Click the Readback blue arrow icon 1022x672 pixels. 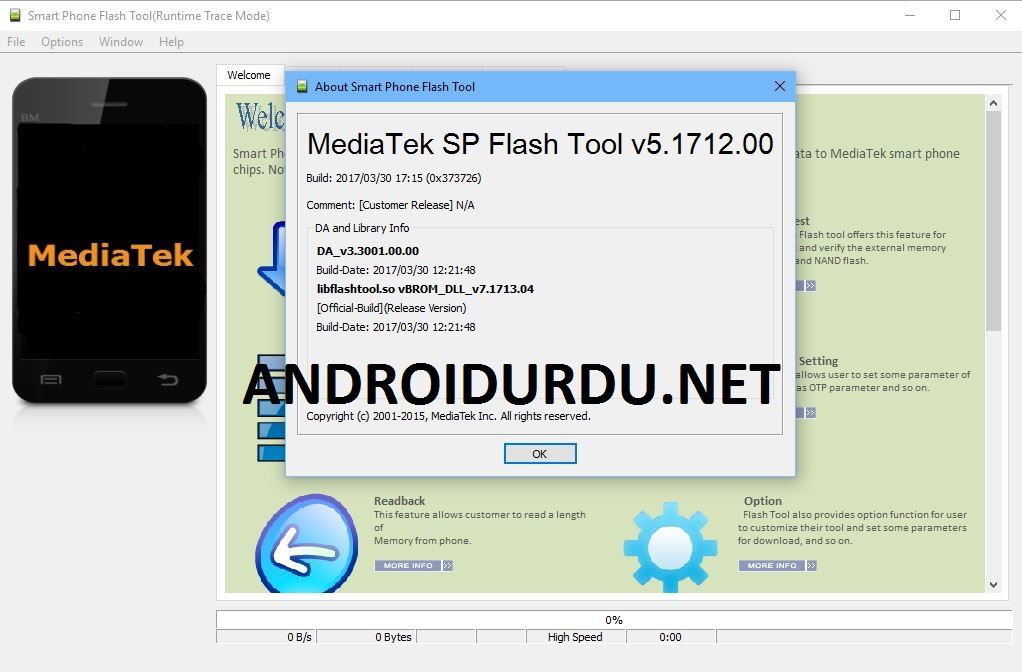pyautogui.click(x=306, y=544)
